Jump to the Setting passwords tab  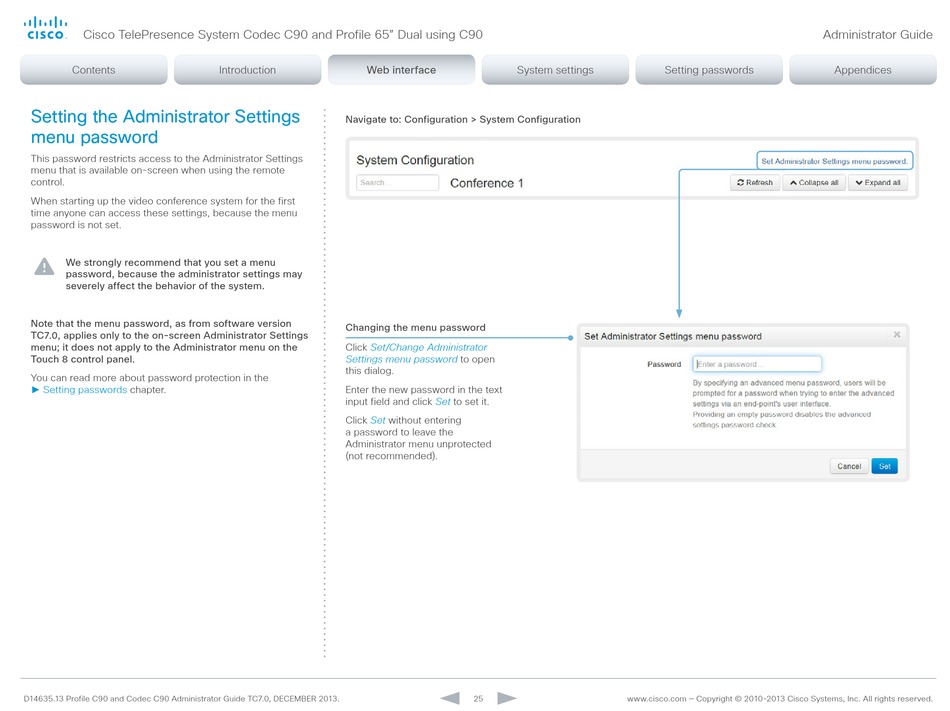point(709,70)
